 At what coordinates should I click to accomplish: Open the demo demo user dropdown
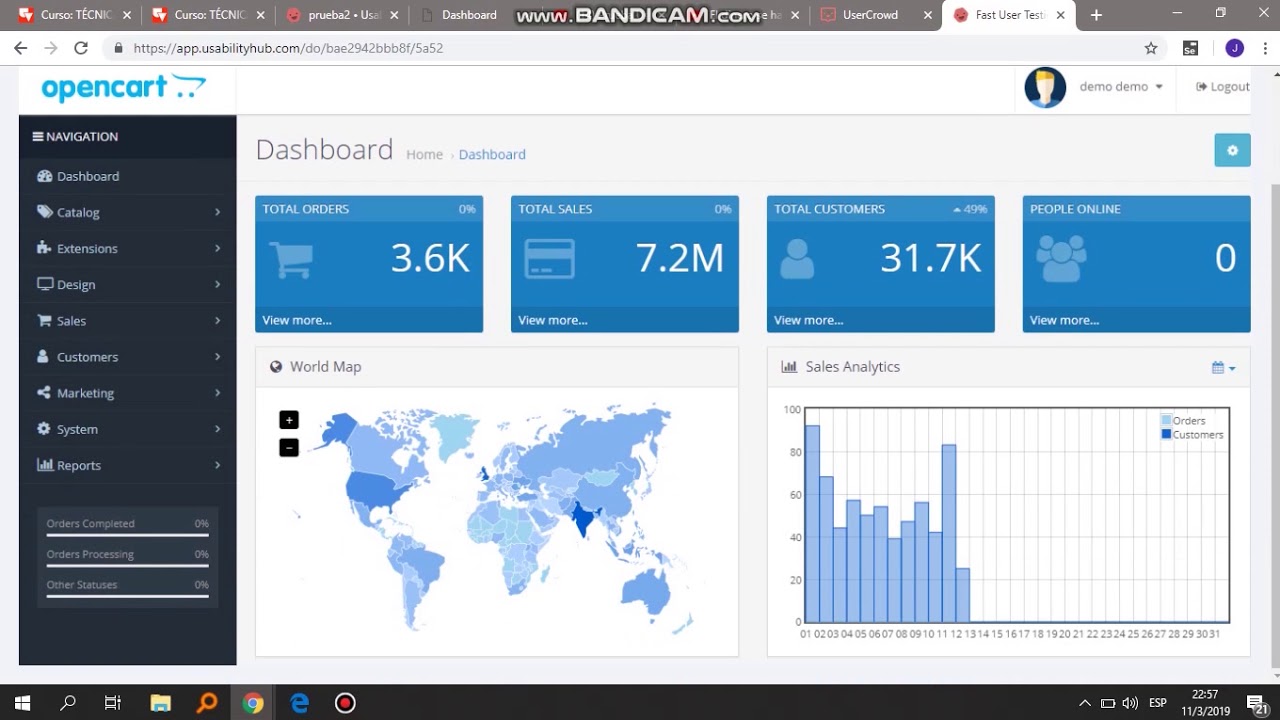[x=1121, y=87]
